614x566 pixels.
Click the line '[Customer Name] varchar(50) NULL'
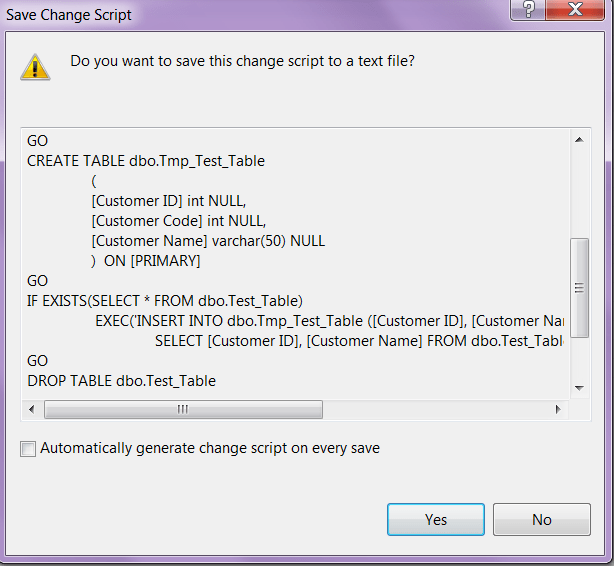pyautogui.click(x=208, y=241)
